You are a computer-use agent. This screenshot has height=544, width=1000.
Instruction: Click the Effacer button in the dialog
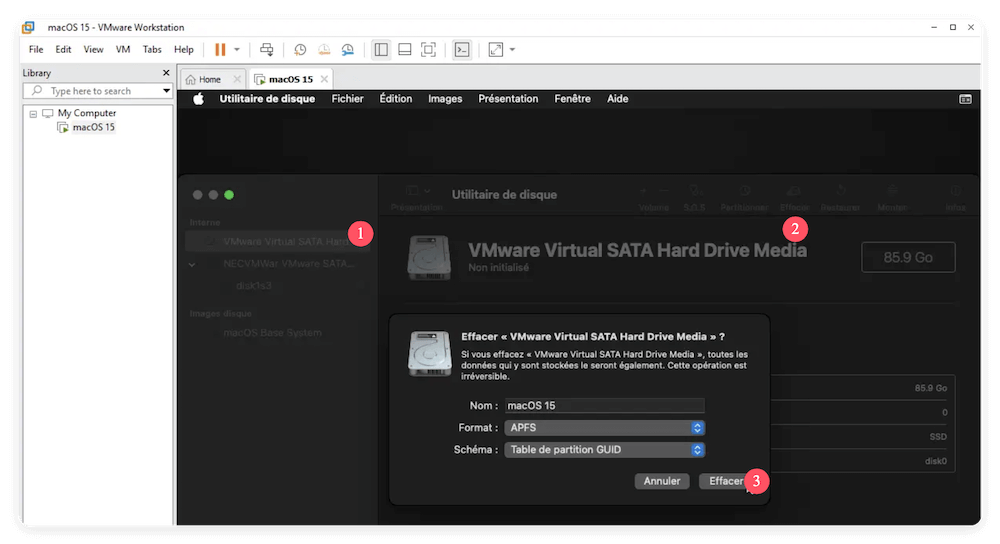pos(726,482)
